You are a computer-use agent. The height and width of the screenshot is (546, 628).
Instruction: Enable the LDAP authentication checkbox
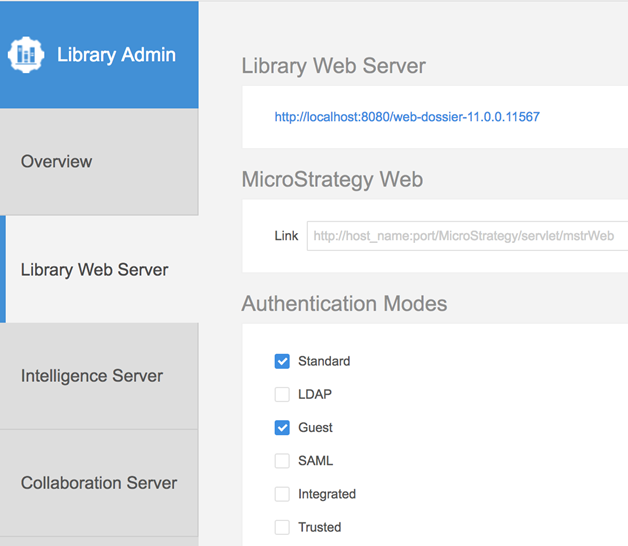(x=282, y=395)
